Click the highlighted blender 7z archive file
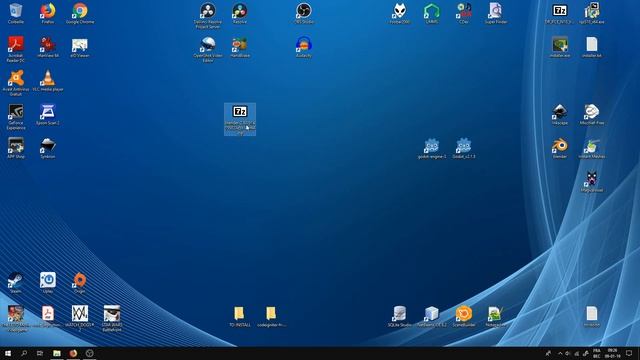 tap(240, 119)
